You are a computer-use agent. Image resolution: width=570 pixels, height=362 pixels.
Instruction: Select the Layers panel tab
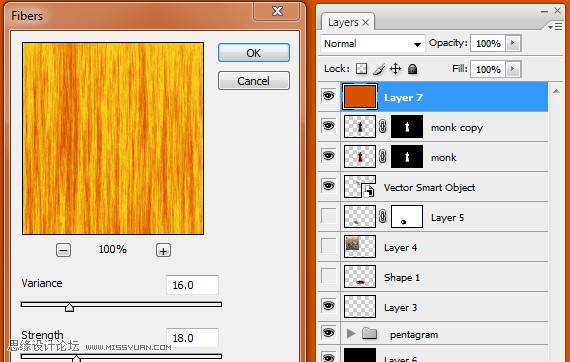pos(348,22)
